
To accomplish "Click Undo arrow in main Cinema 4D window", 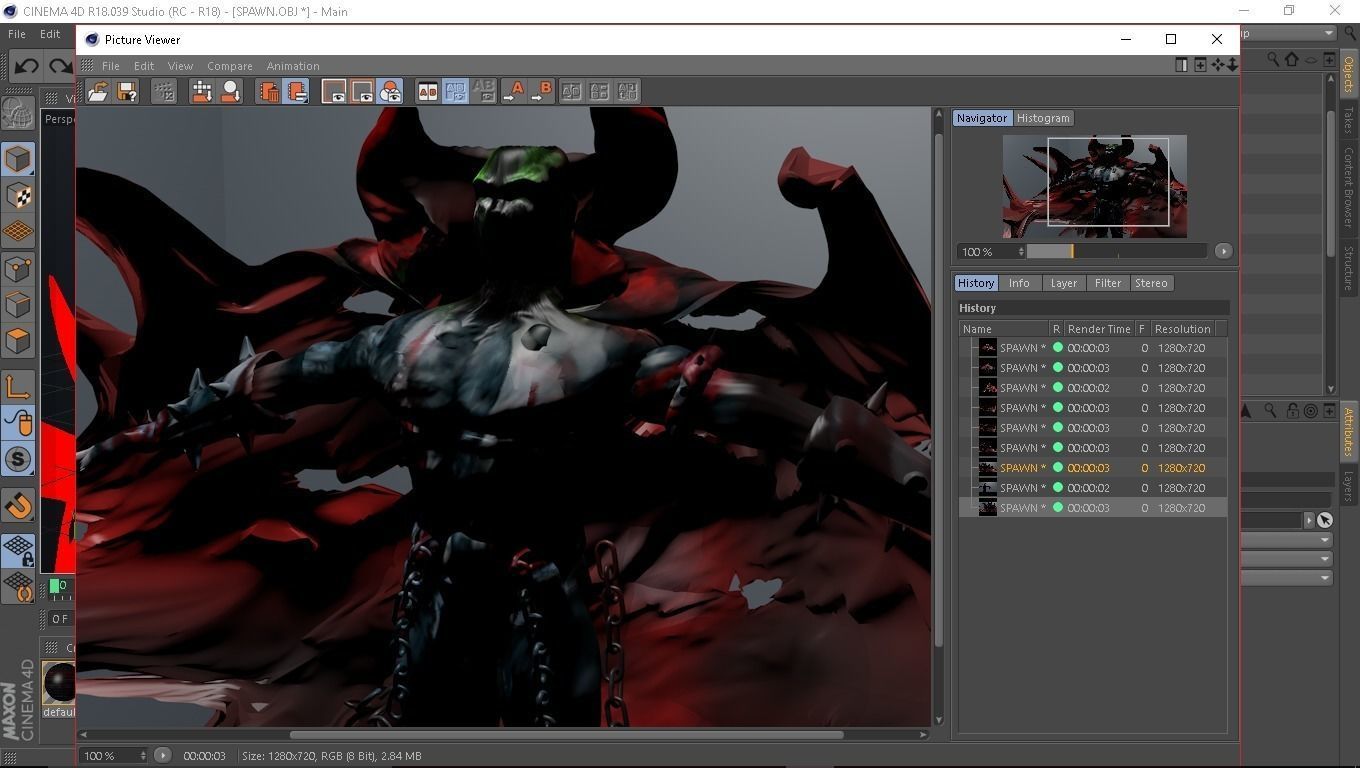I will pyautogui.click(x=26, y=66).
